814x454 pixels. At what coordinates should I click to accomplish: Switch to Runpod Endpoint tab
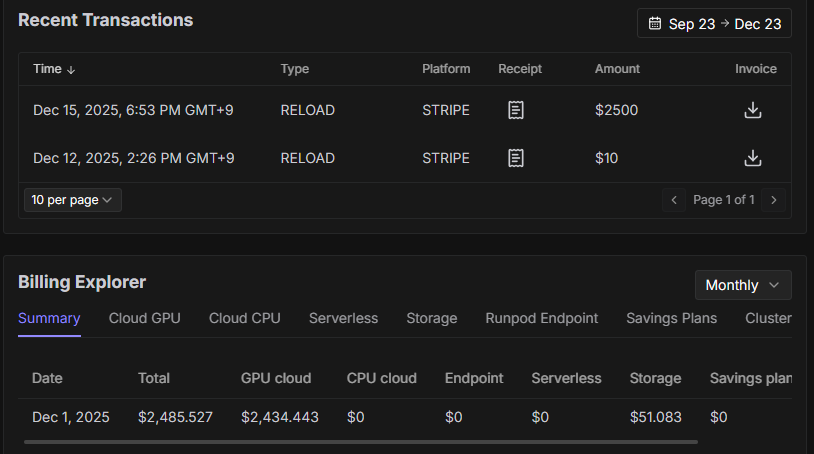coord(541,318)
